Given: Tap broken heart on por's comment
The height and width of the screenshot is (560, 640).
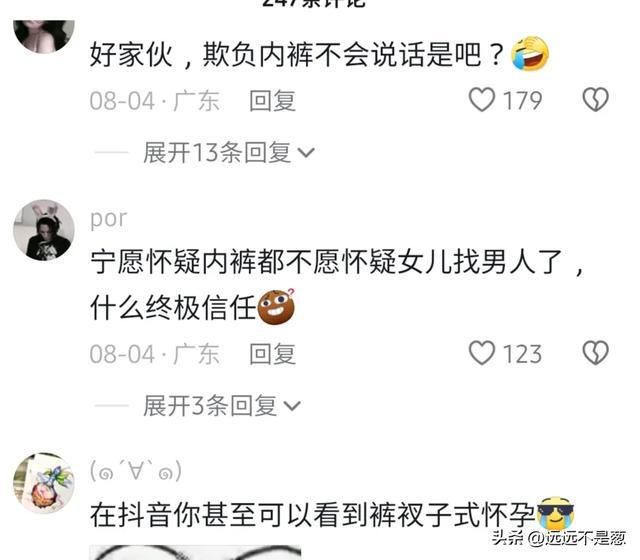Looking at the screenshot, I should coord(596,353).
